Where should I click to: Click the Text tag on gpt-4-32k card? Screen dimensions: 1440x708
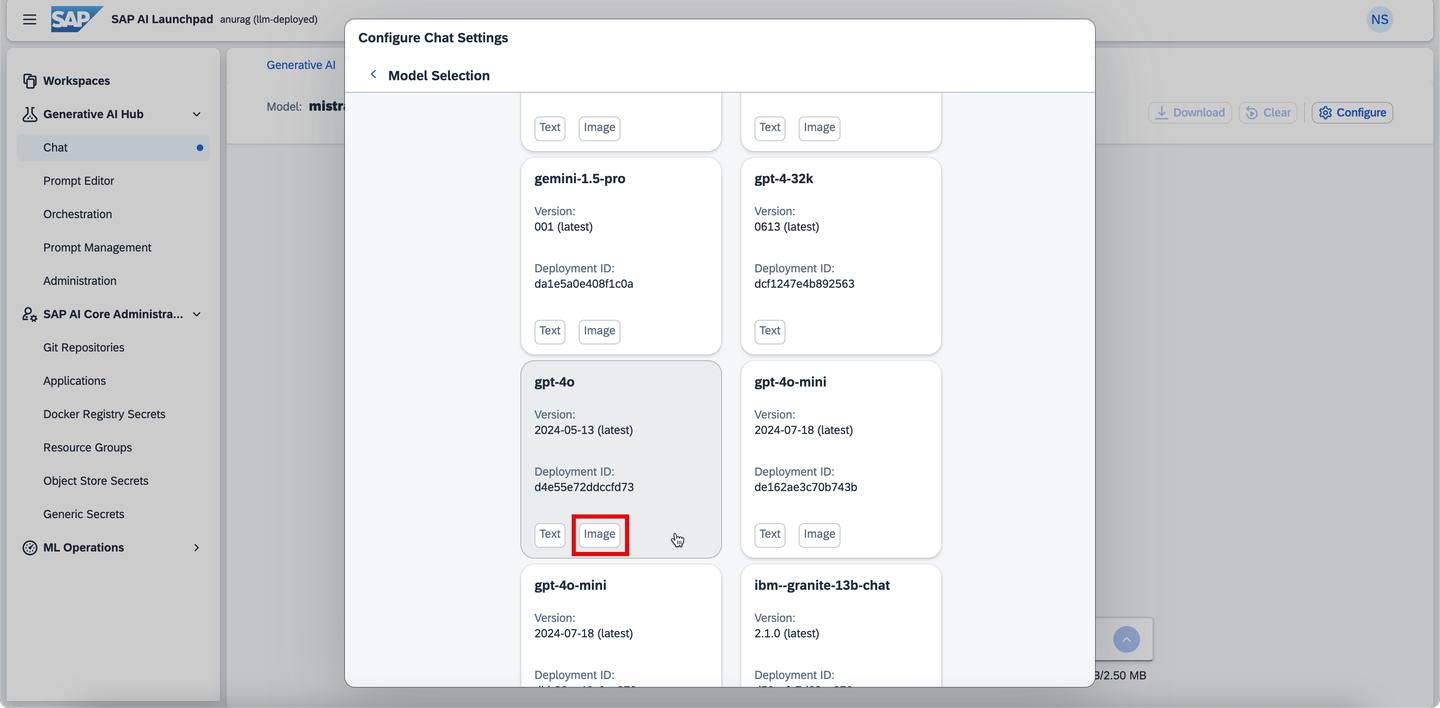[x=770, y=331]
